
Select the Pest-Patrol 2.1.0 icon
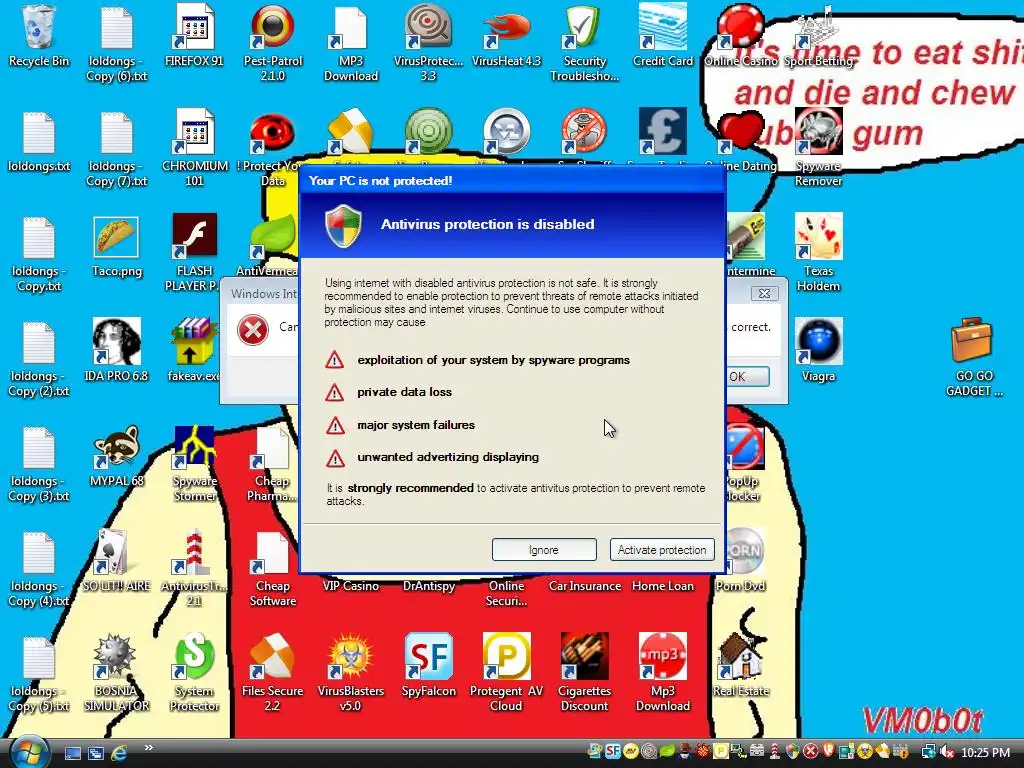pyautogui.click(x=272, y=42)
